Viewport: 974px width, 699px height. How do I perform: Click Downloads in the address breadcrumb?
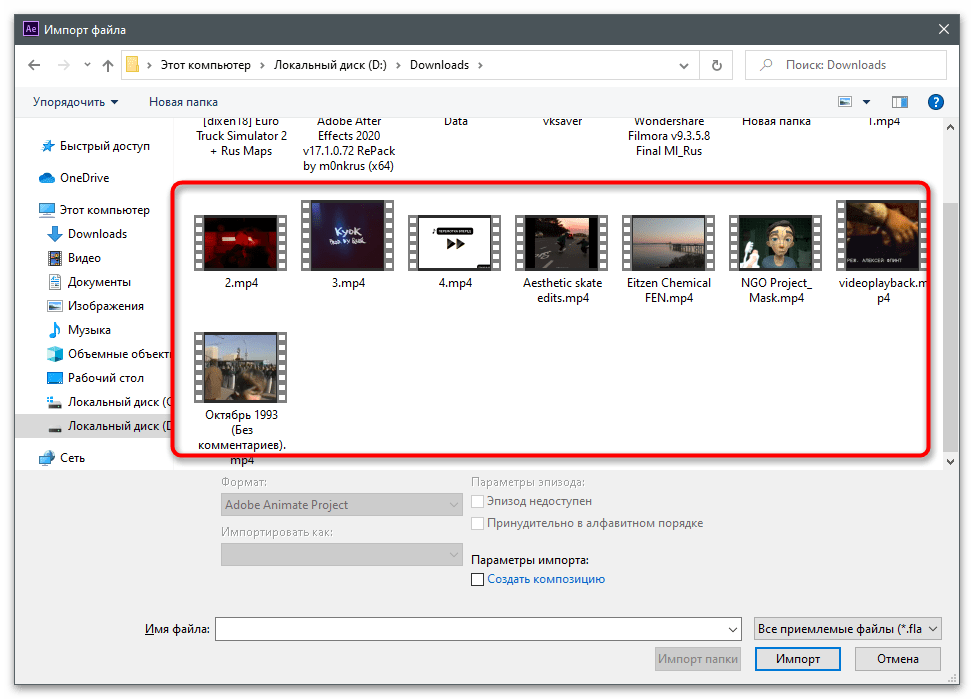click(x=439, y=65)
